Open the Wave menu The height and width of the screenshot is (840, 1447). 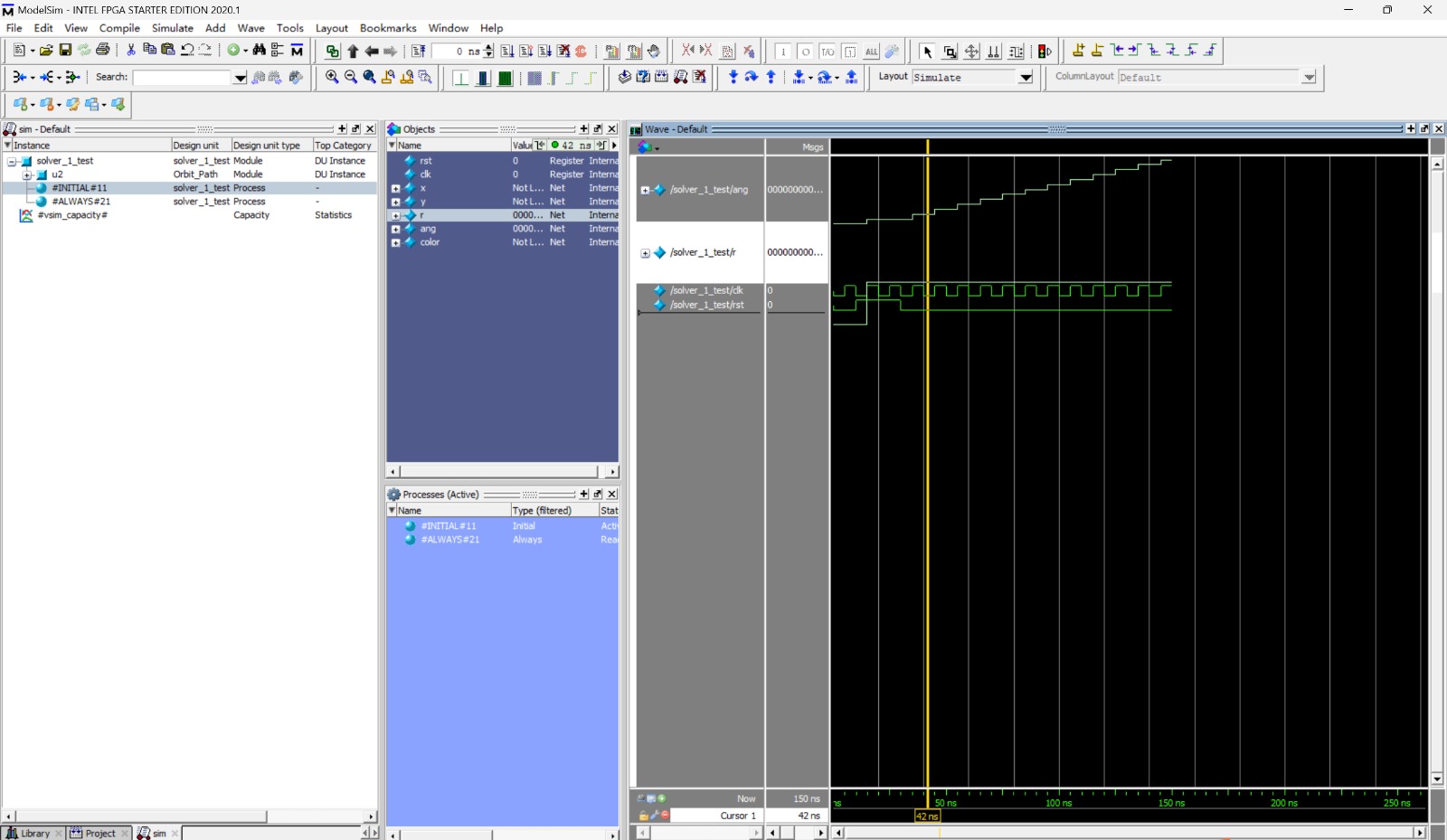click(251, 28)
